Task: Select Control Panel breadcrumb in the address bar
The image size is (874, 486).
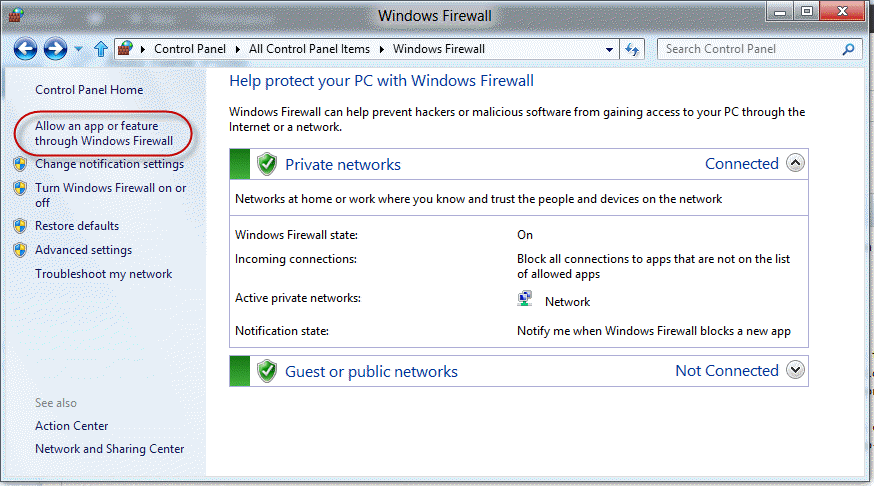Action: [190, 49]
